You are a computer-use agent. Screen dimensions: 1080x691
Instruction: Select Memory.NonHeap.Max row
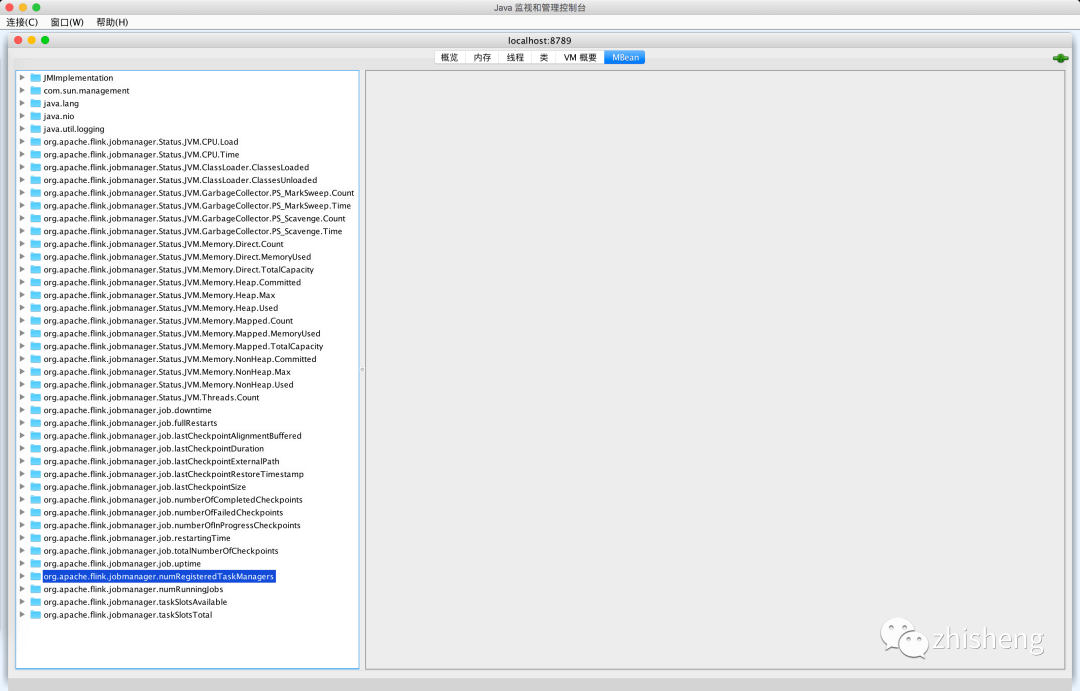pos(167,372)
